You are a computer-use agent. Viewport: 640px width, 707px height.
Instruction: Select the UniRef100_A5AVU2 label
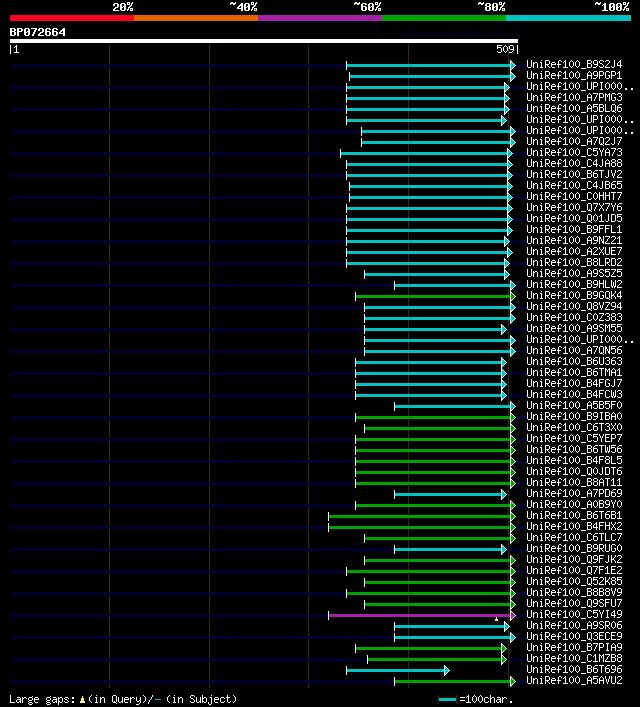[x=574, y=680]
